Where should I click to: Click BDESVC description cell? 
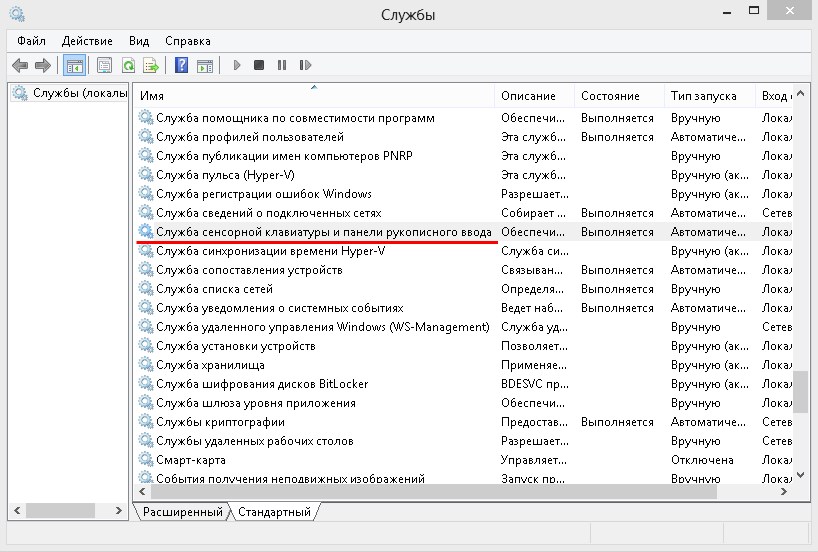[x=535, y=384]
